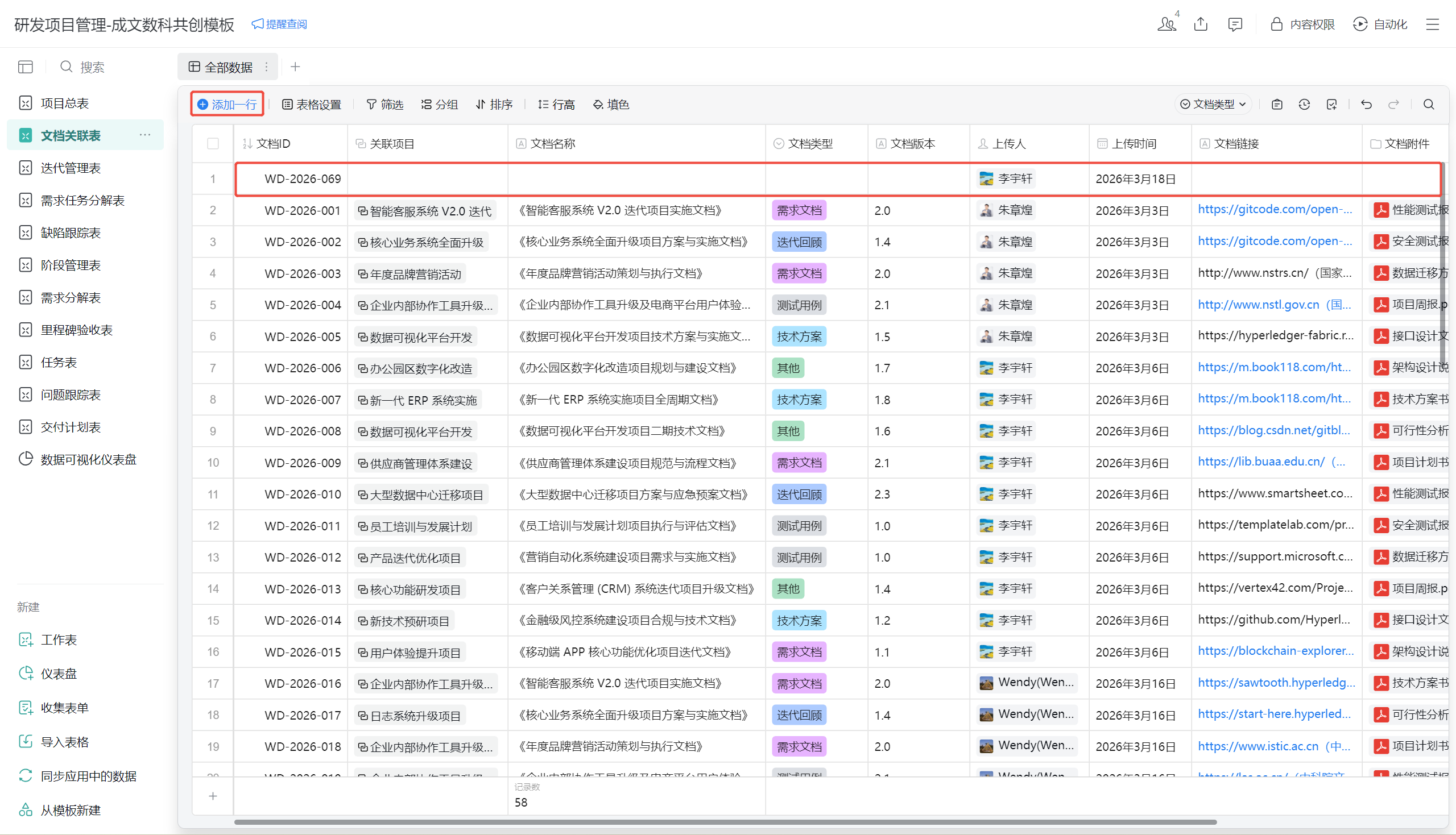Click the 填色 fill color tool

611,105
